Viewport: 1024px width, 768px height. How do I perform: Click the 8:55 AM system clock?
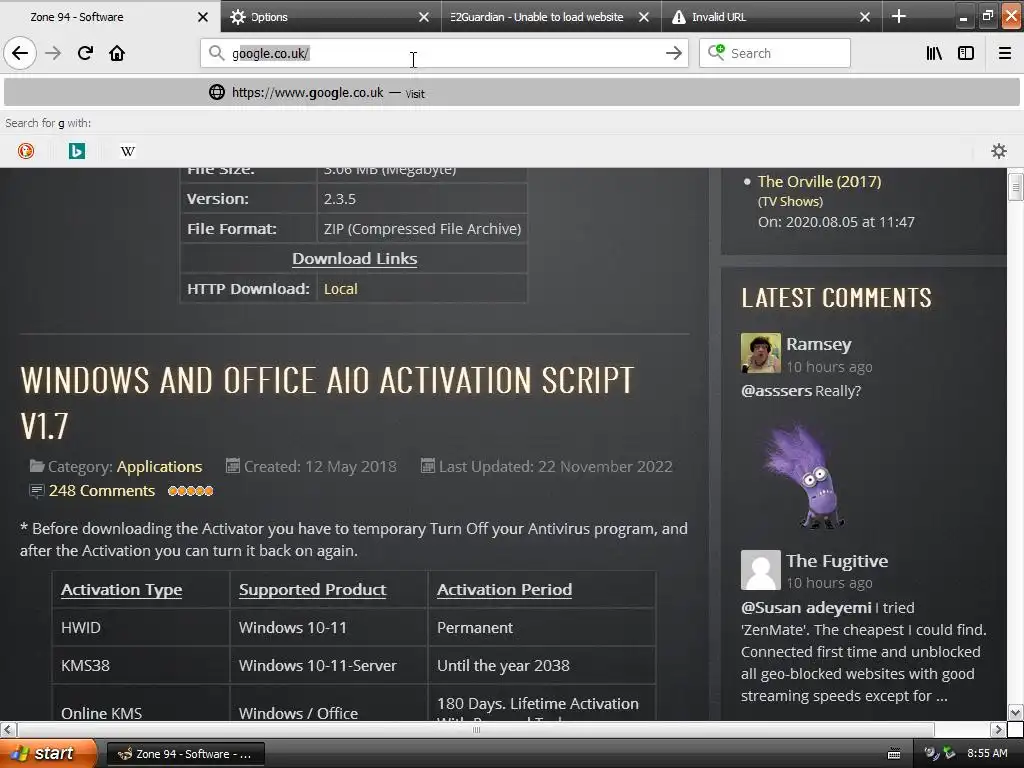pos(987,754)
